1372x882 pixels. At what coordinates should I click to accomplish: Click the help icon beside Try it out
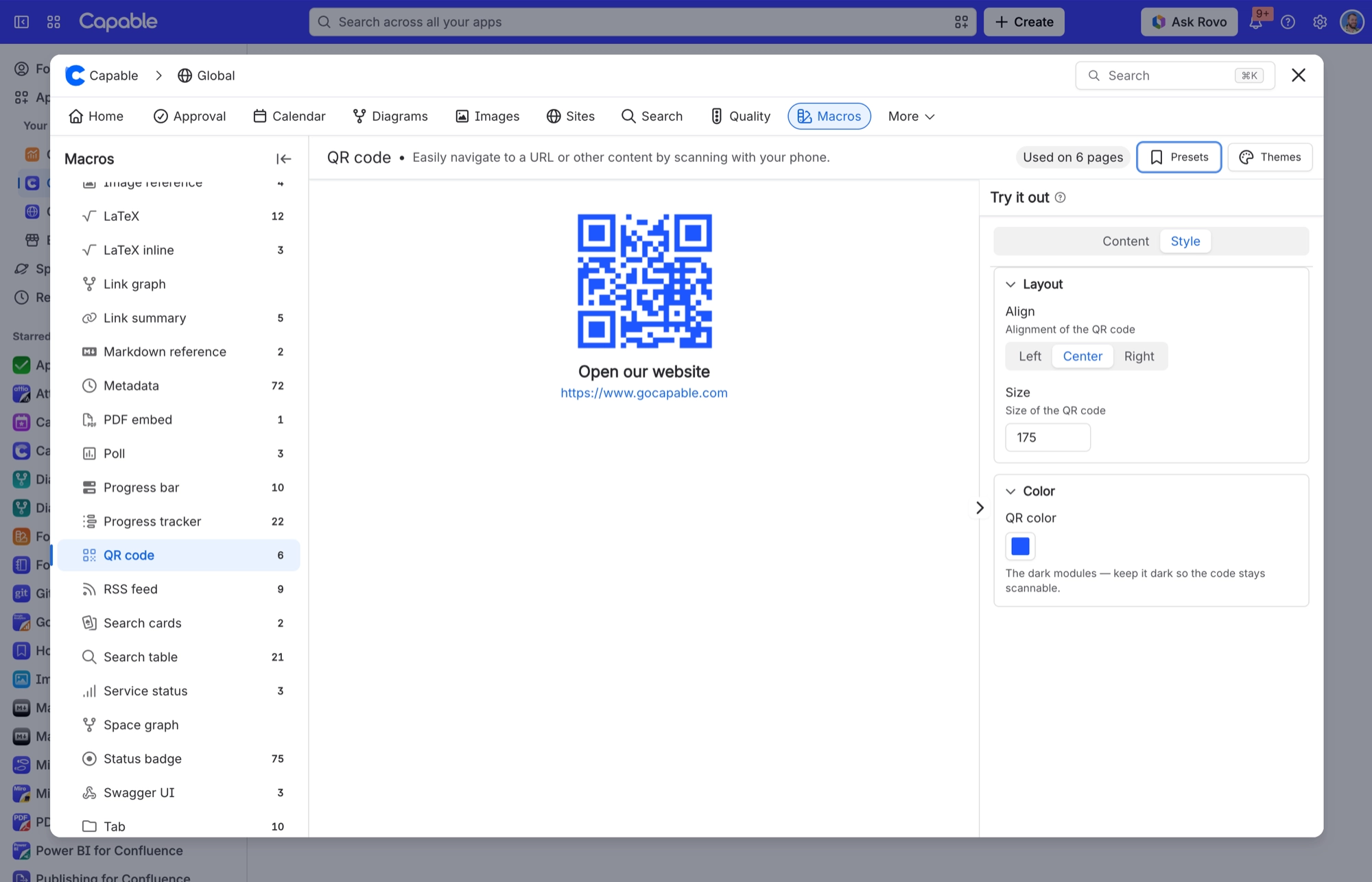click(1061, 198)
